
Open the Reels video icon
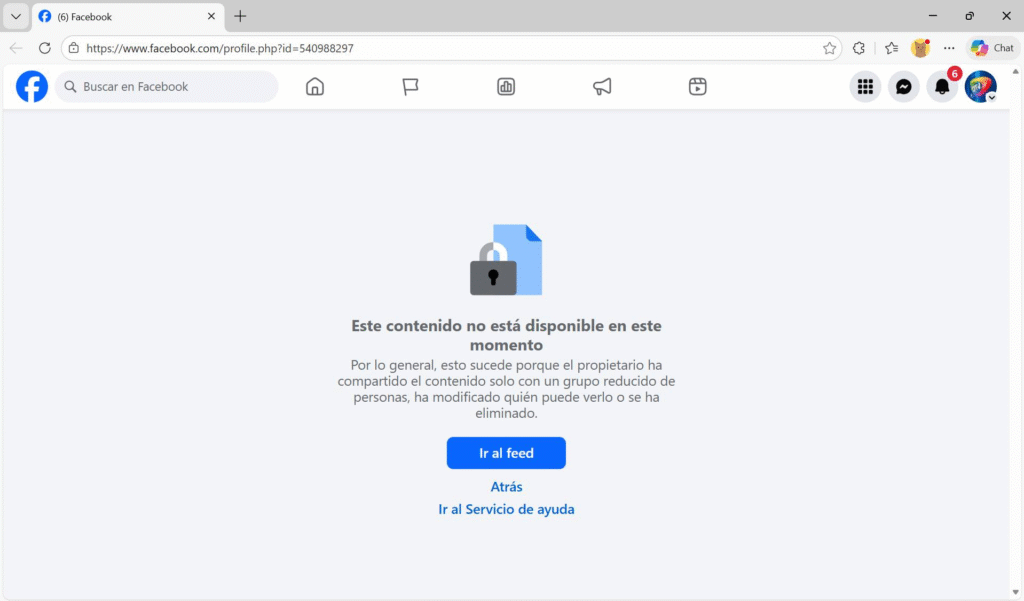coord(697,86)
